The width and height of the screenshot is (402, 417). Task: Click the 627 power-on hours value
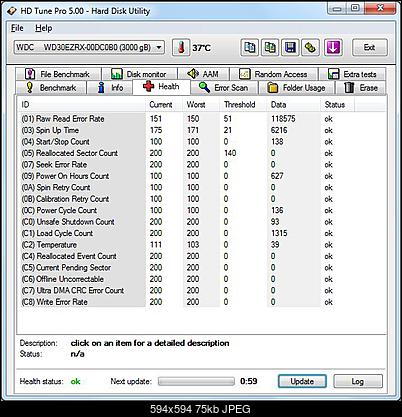(x=277, y=176)
